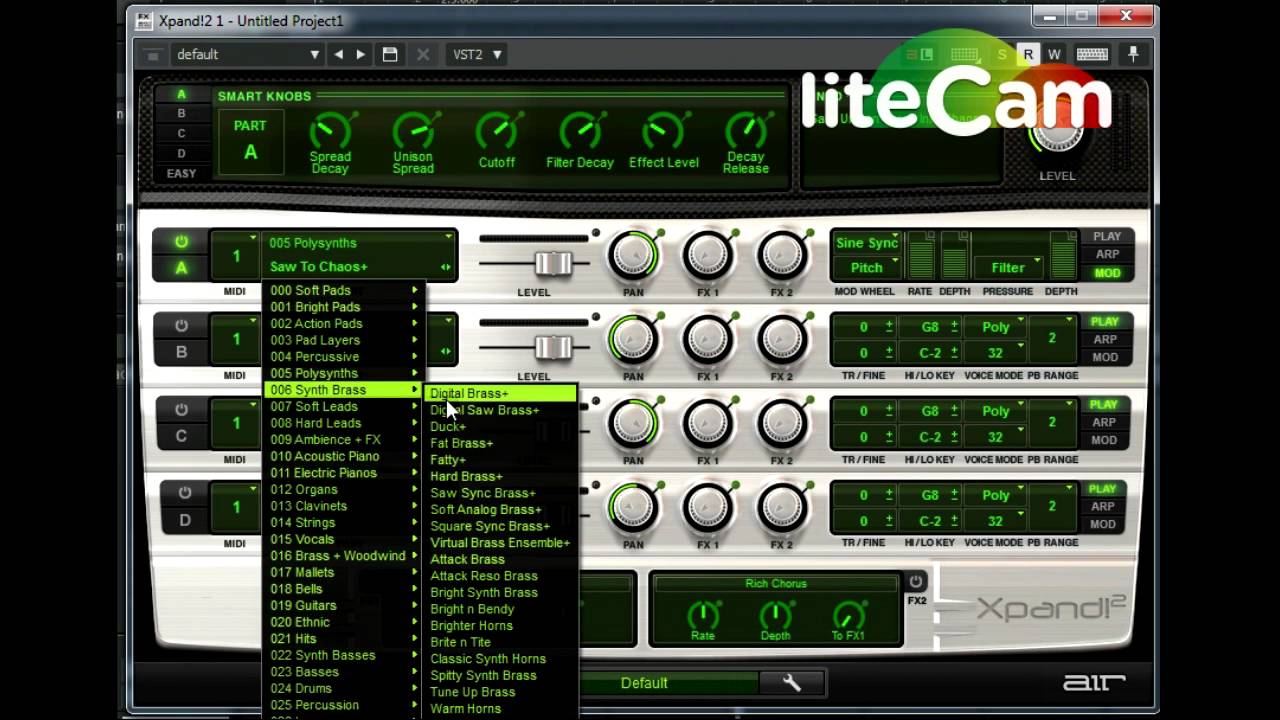Open the Filter pressure destination dropdown
1280x720 pixels.
pos(1009,268)
